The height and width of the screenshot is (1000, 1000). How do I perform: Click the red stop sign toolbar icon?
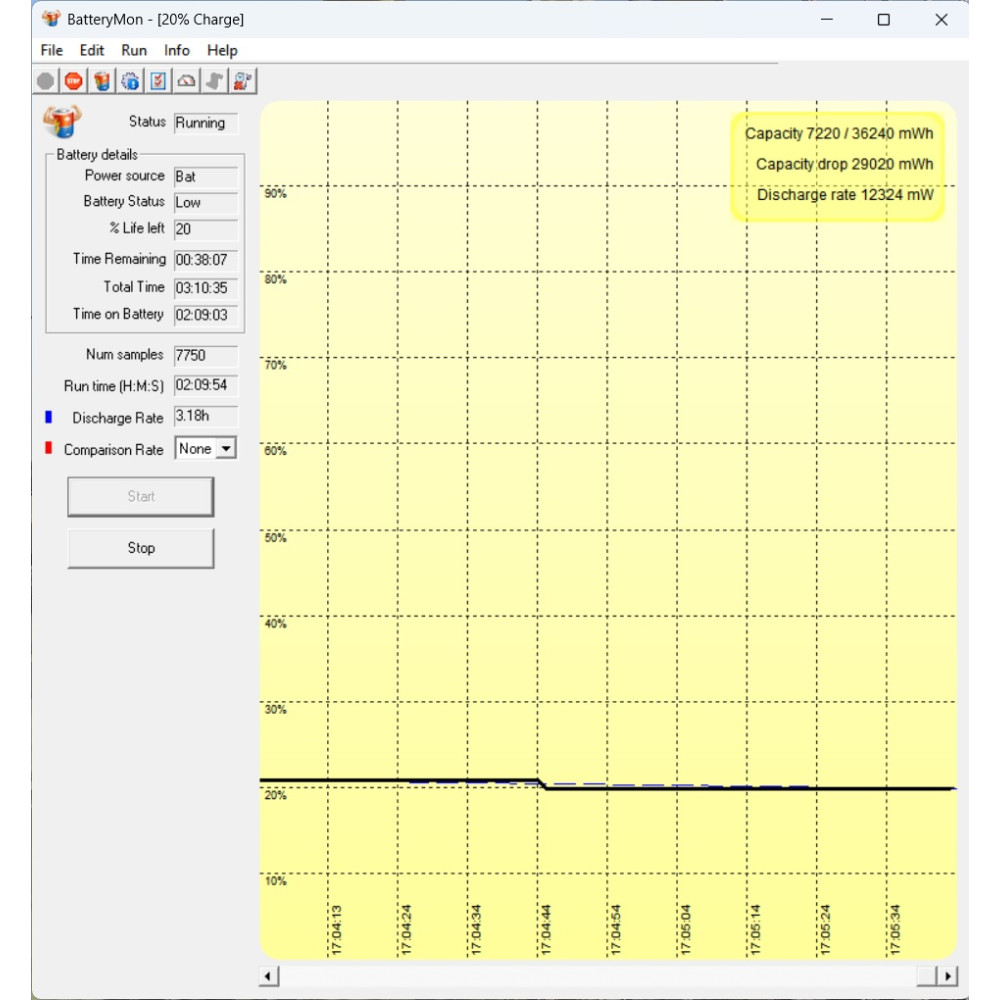pos(74,81)
